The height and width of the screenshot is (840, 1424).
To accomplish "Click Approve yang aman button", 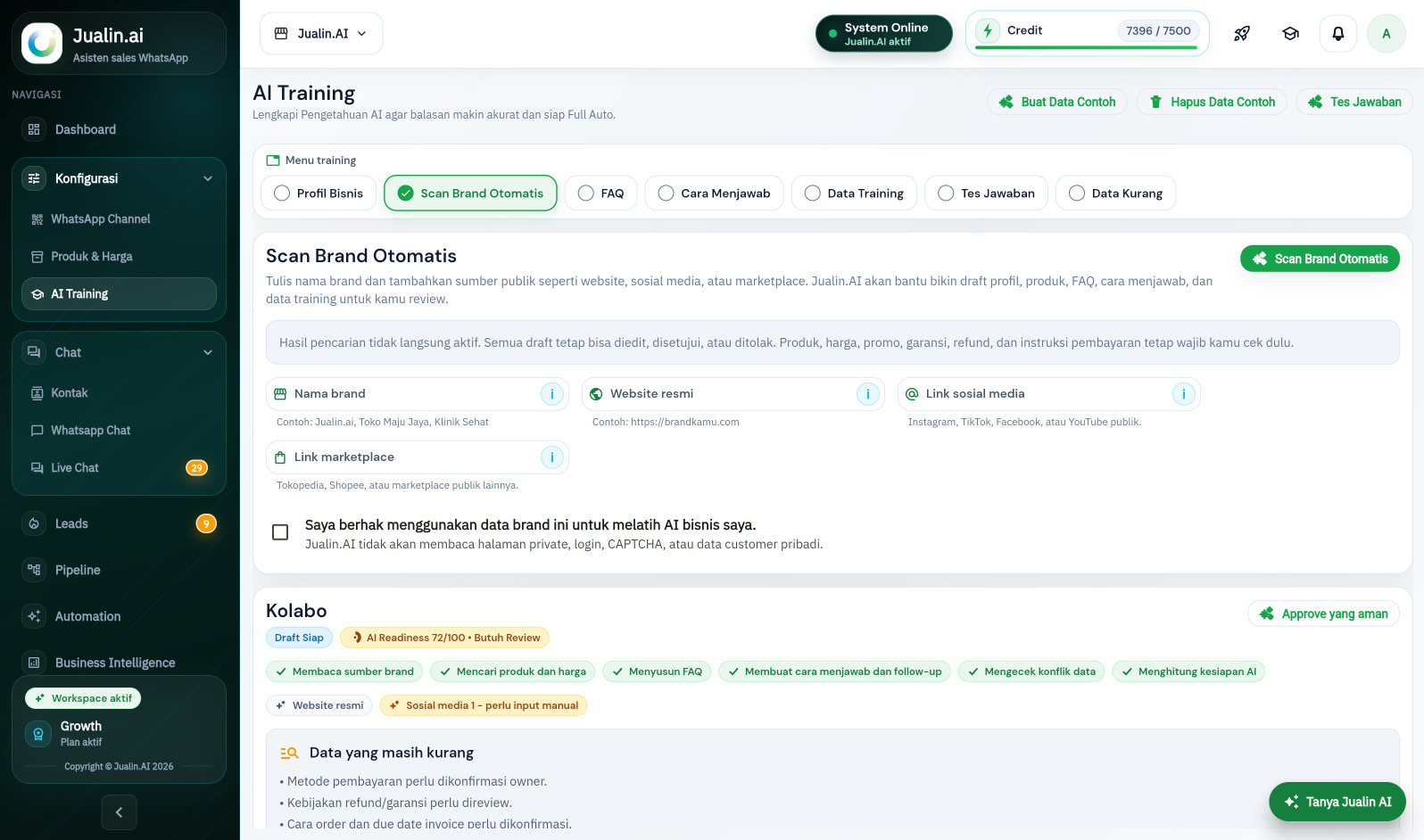I will pos(1323,614).
